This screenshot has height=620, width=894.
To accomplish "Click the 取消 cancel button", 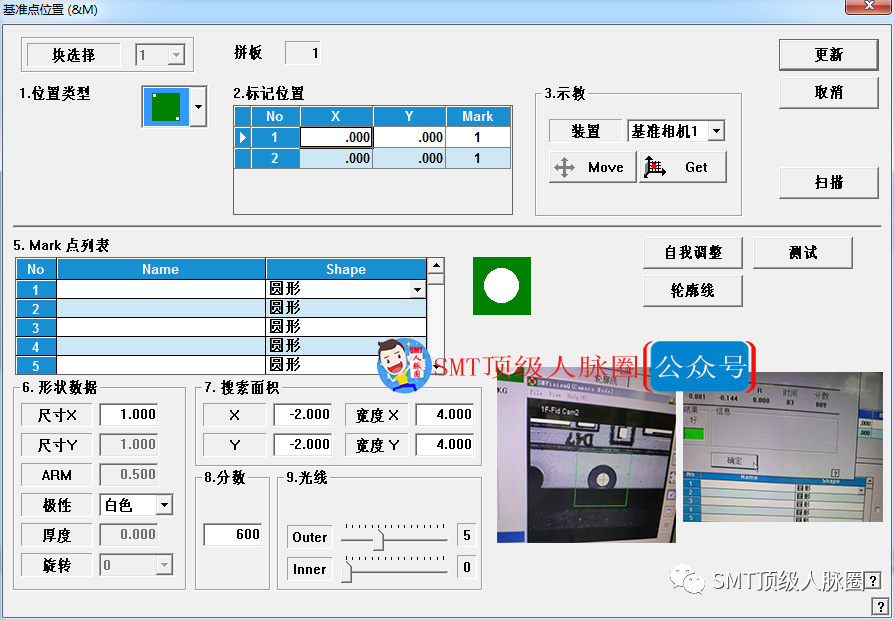I will point(828,92).
